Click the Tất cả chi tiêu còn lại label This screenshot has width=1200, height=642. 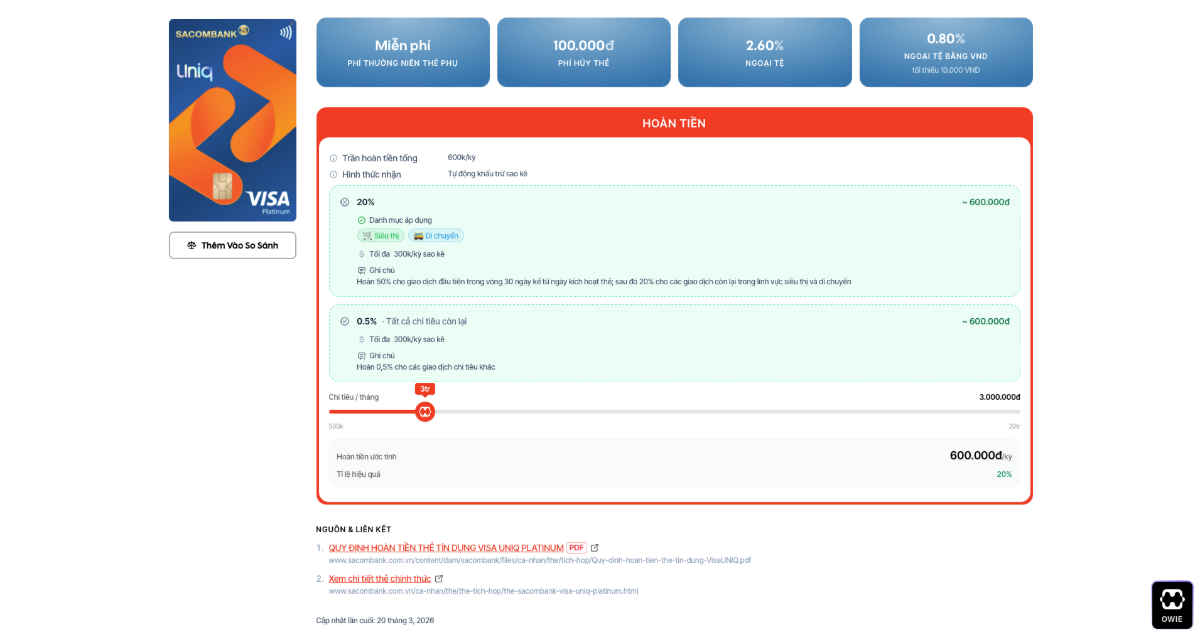(425, 321)
